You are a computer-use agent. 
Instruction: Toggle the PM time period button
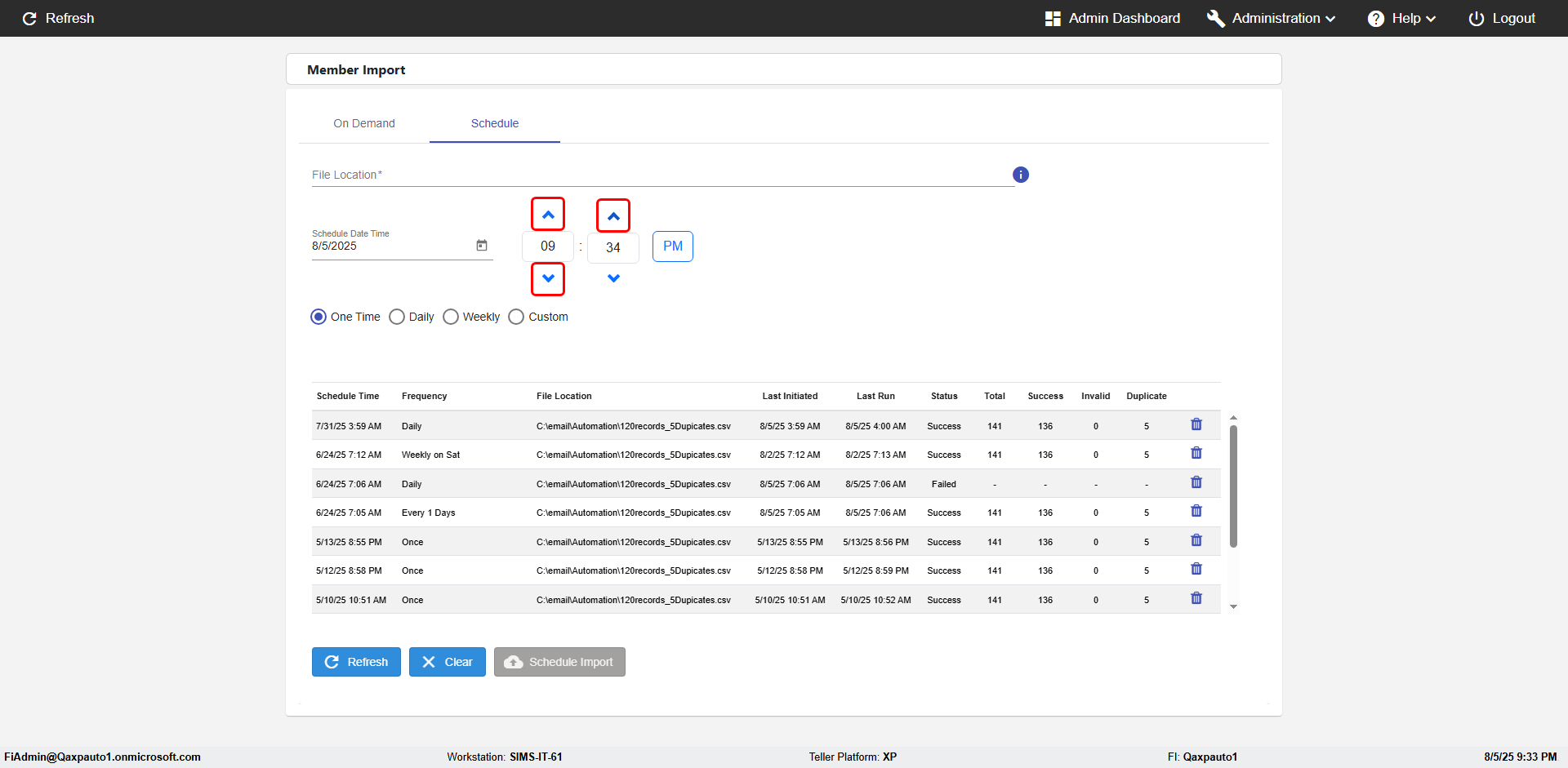[672, 246]
